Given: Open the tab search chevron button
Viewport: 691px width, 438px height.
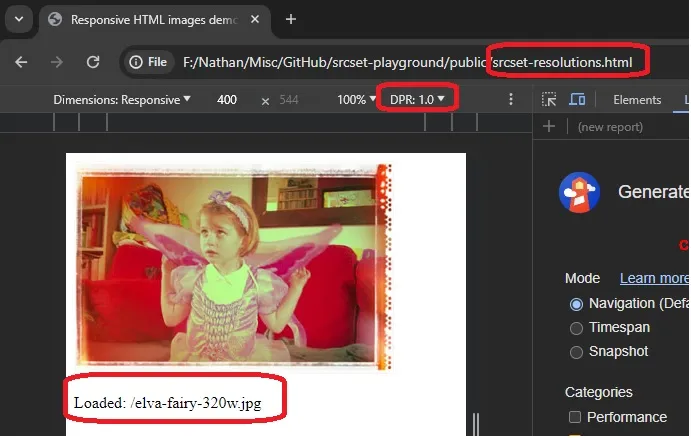Looking at the screenshot, I should tap(19, 19).
